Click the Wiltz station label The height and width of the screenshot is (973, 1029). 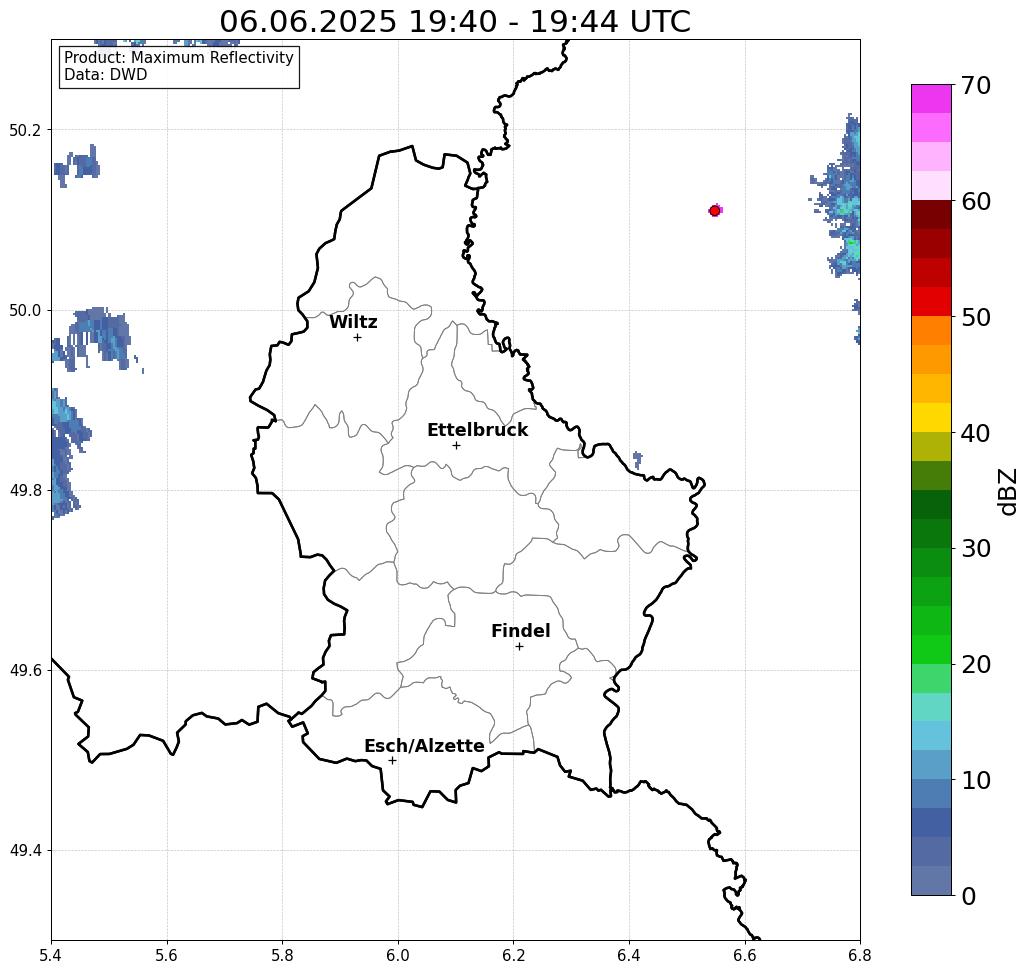coord(353,322)
